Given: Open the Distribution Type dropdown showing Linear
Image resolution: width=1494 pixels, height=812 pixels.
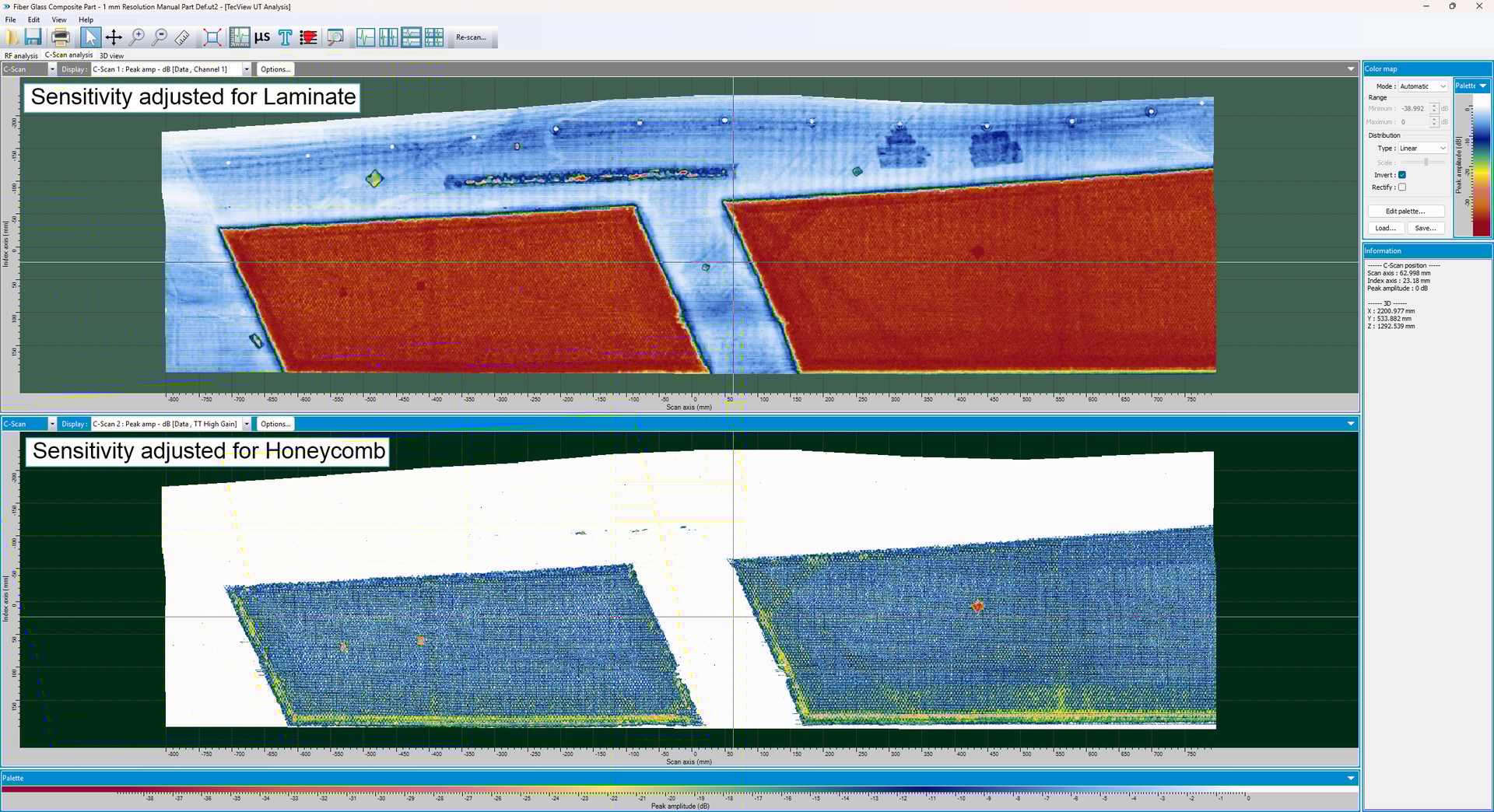Looking at the screenshot, I should [1422, 148].
